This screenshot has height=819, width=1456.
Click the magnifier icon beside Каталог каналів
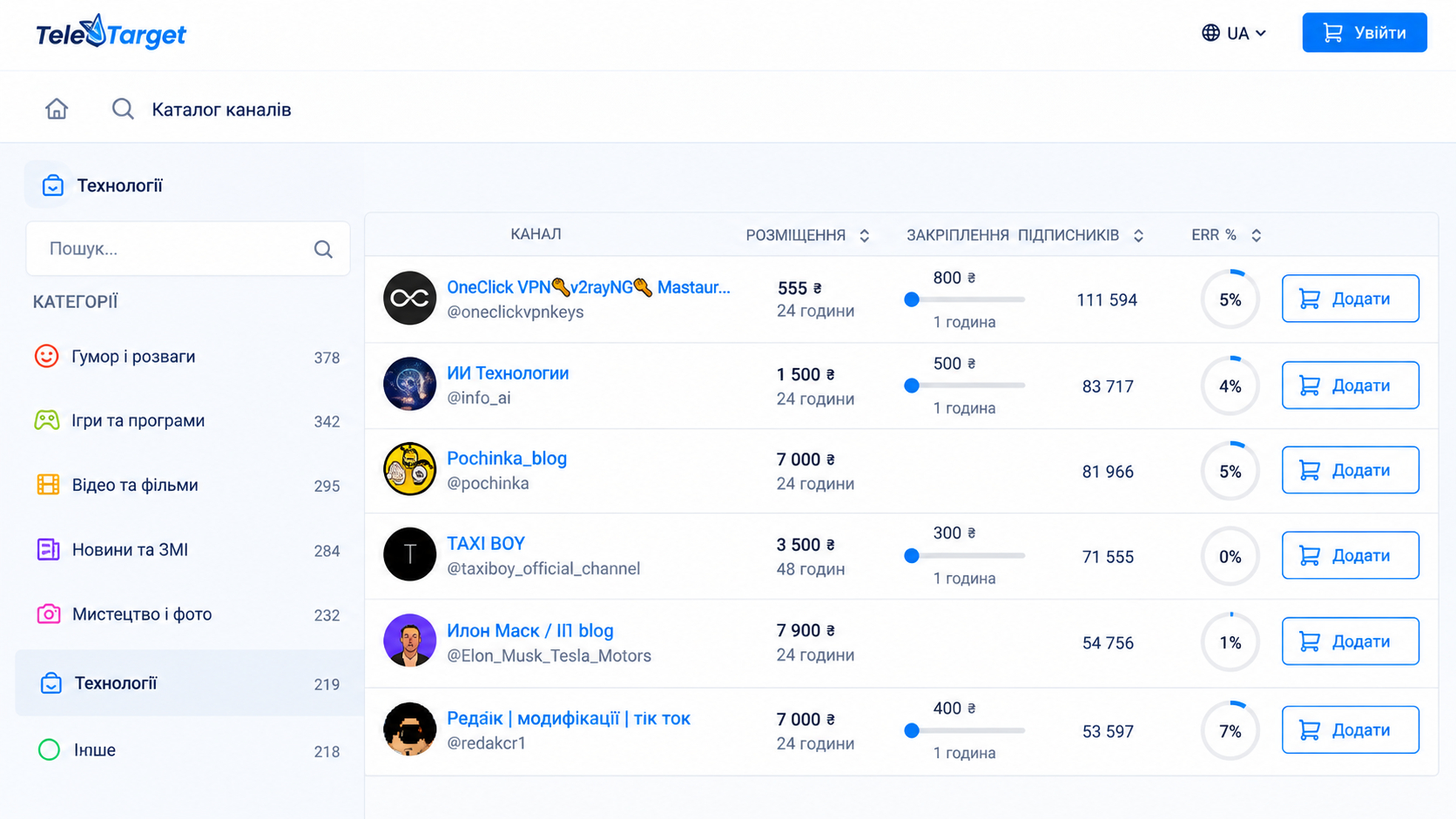123,109
